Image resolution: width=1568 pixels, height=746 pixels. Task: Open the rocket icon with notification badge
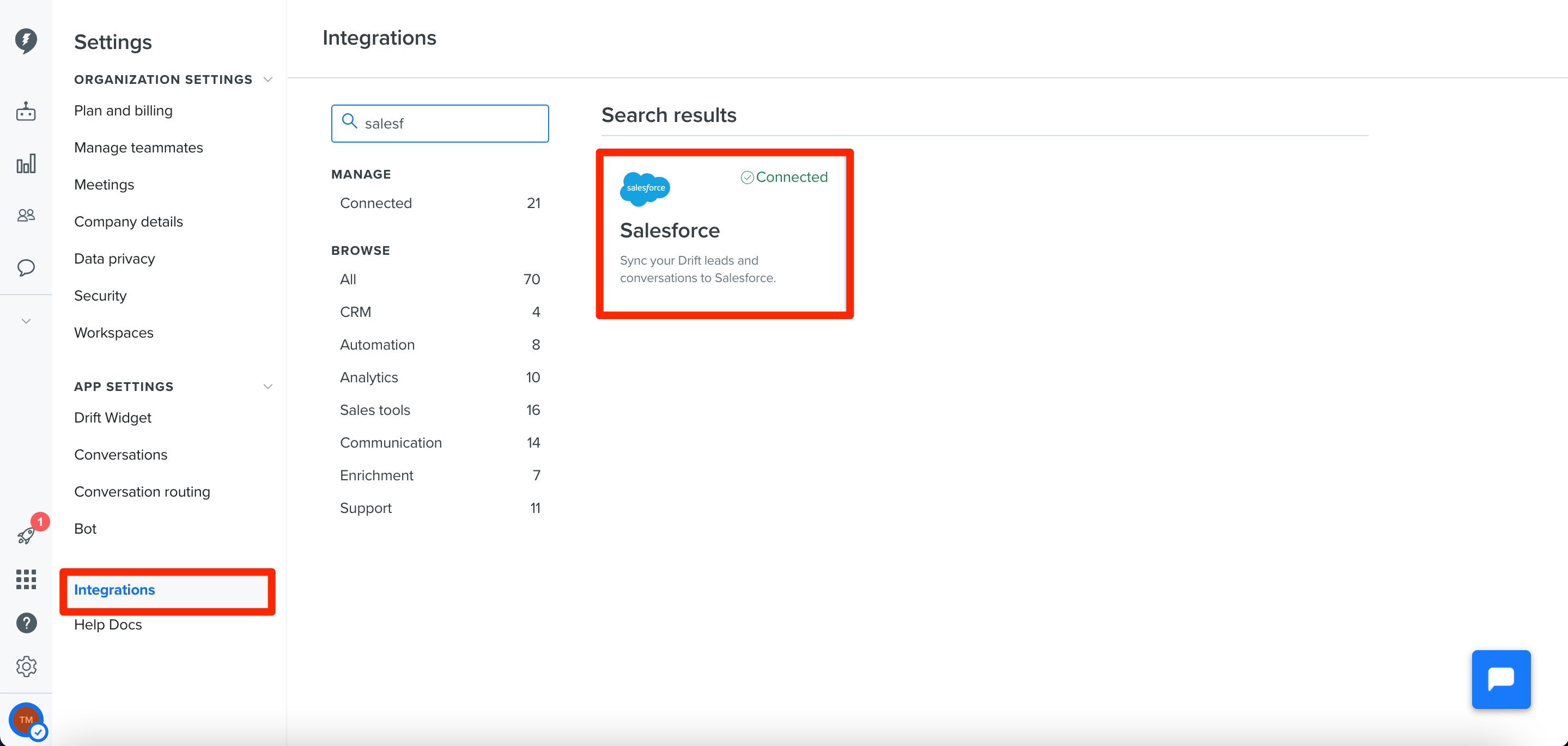27,535
